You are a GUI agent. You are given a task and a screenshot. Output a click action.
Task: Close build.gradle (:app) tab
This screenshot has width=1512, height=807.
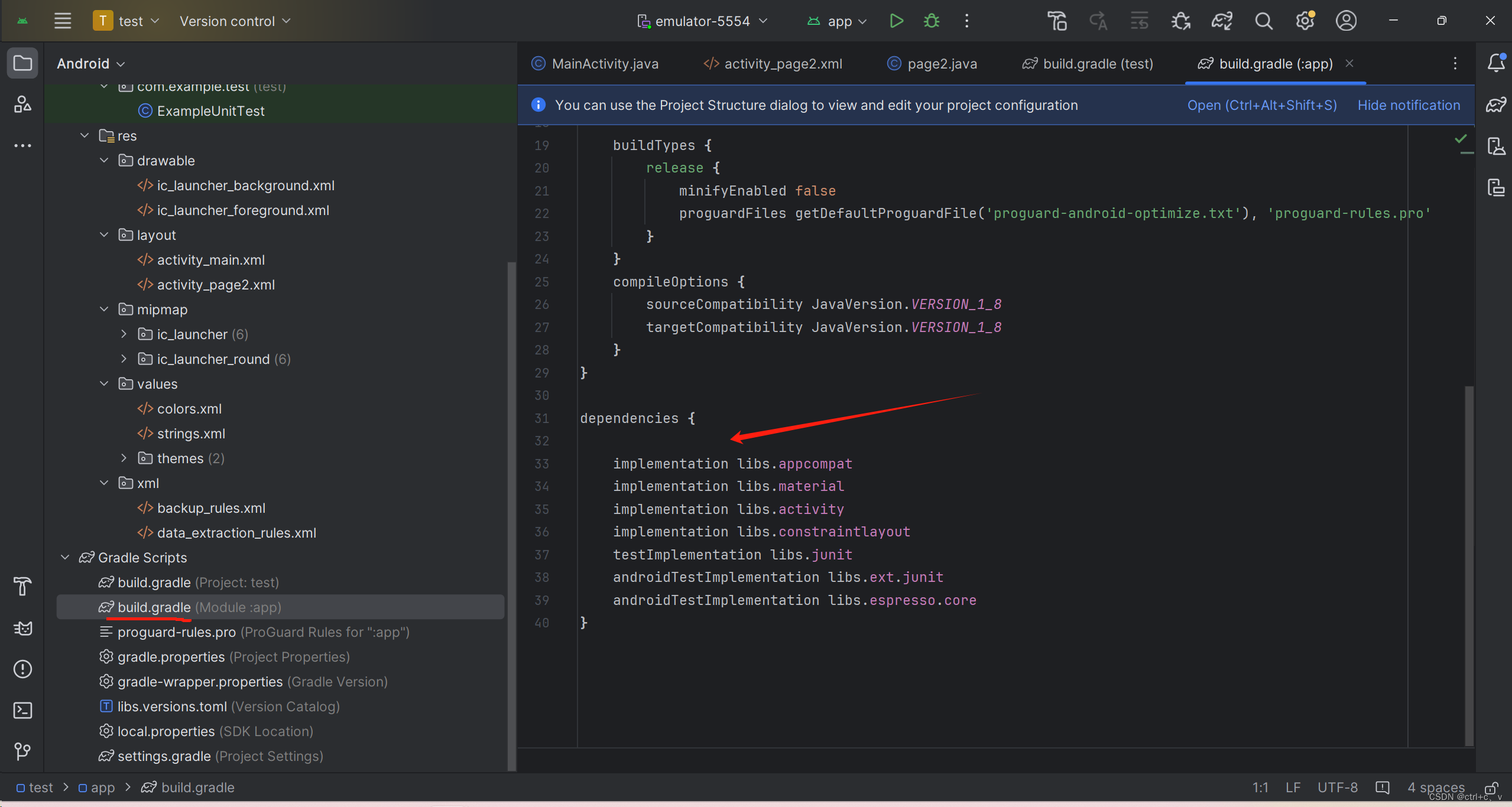pyautogui.click(x=1349, y=63)
